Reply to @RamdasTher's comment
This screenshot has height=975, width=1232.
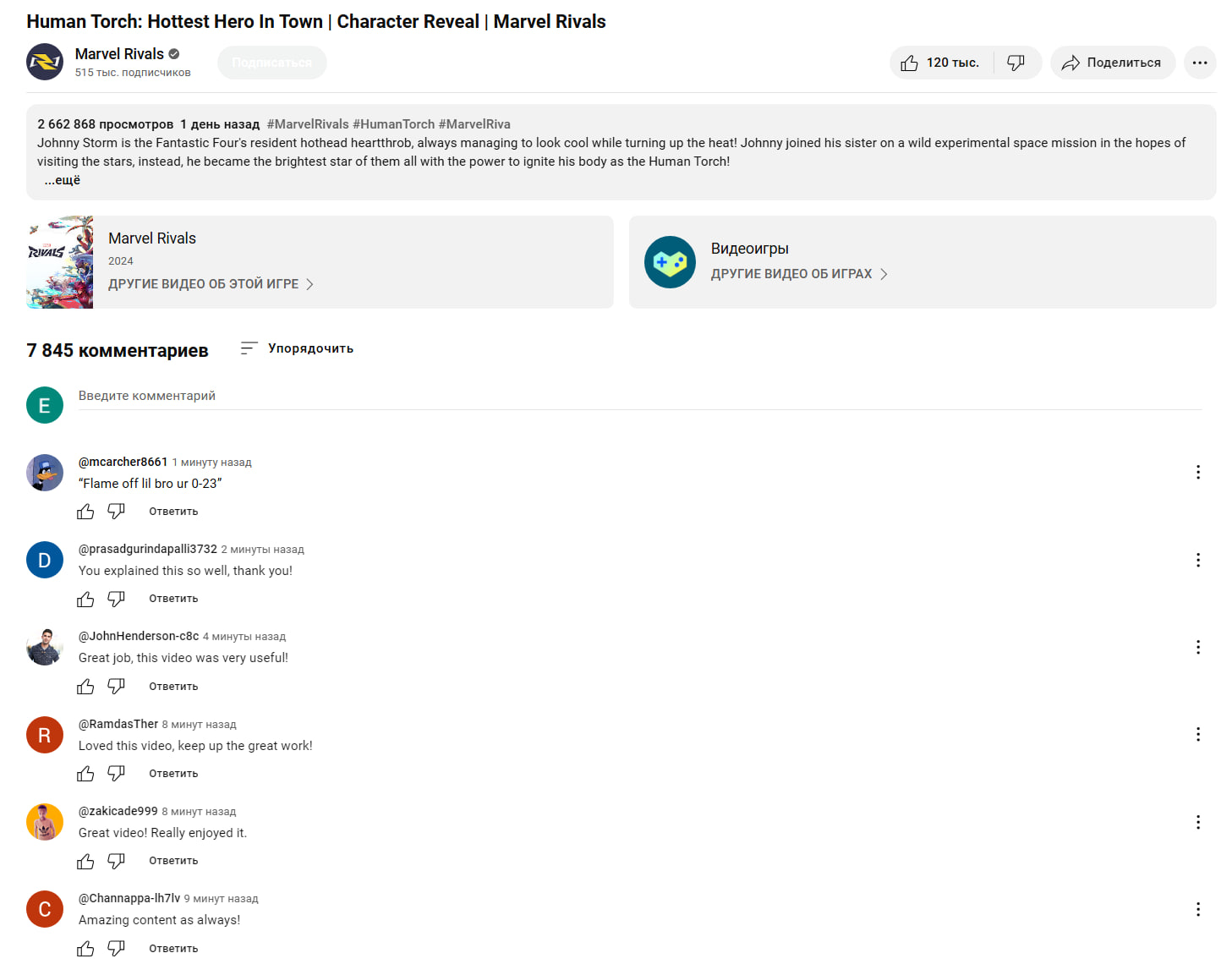(x=173, y=774)
